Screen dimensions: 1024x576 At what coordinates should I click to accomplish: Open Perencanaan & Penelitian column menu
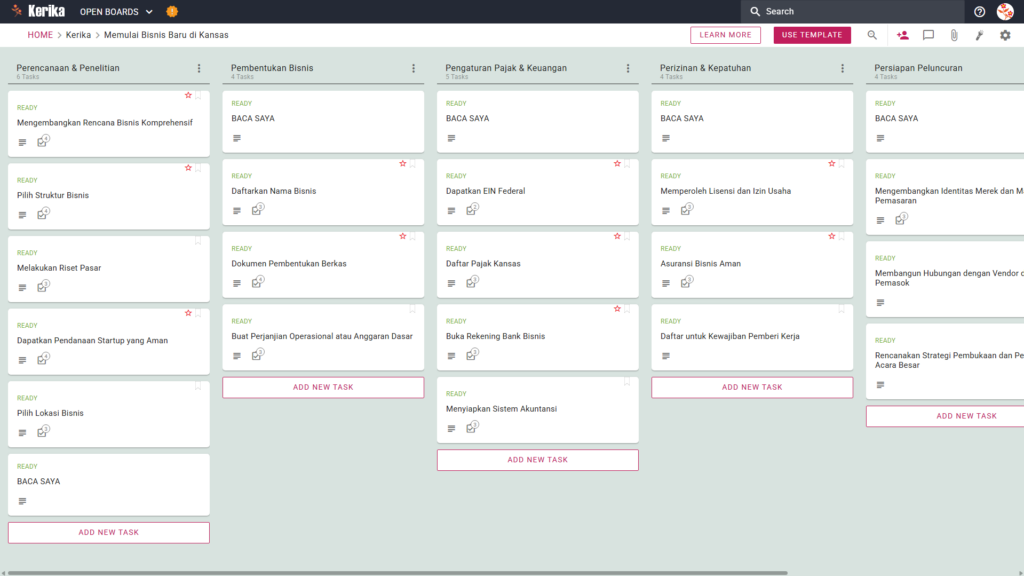[199, 68]
